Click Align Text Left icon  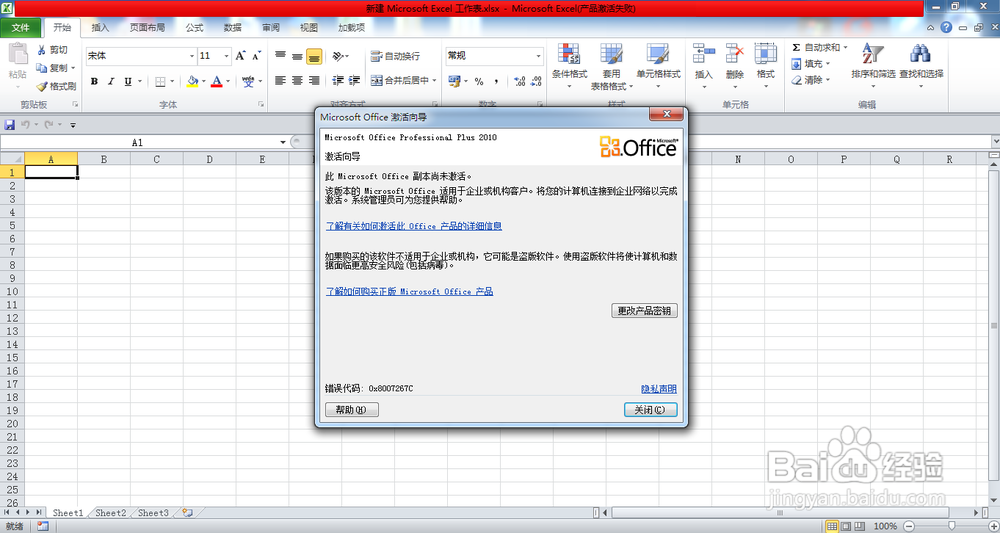click(281, 80)
